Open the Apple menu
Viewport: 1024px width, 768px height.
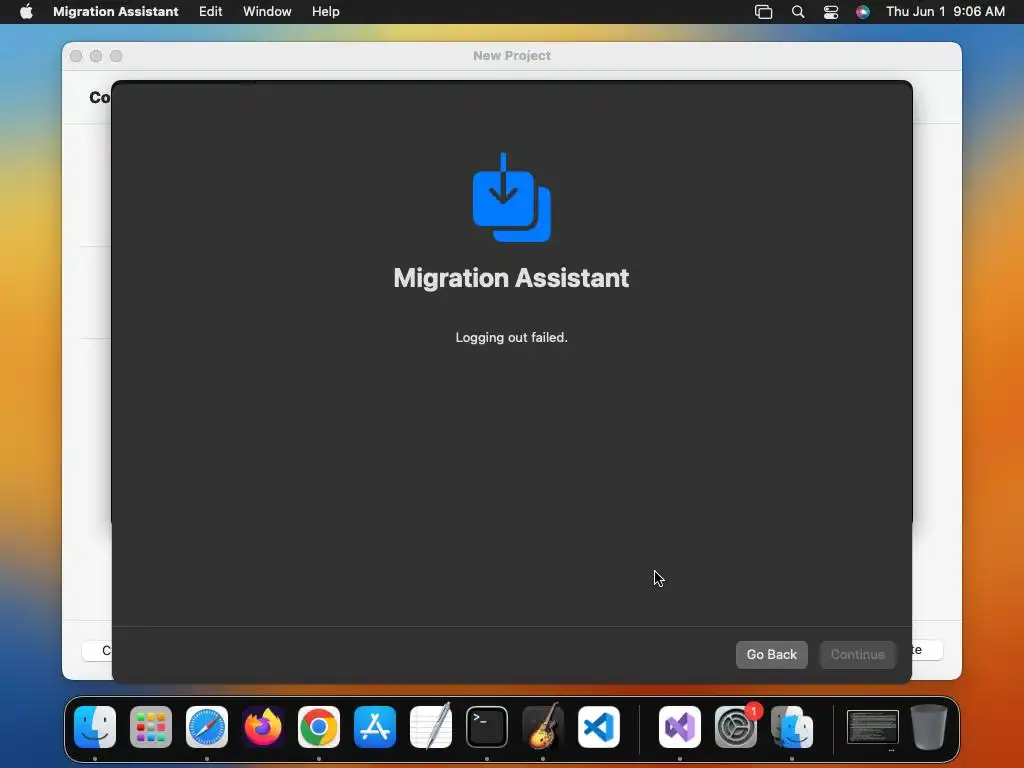pyautogui.click(x=26, y=12)
